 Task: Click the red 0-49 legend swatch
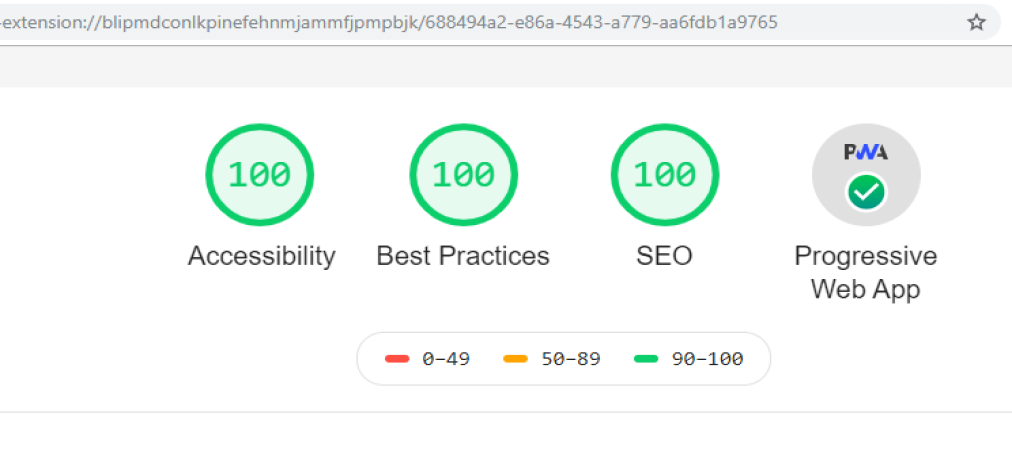(x=397, y=359)
